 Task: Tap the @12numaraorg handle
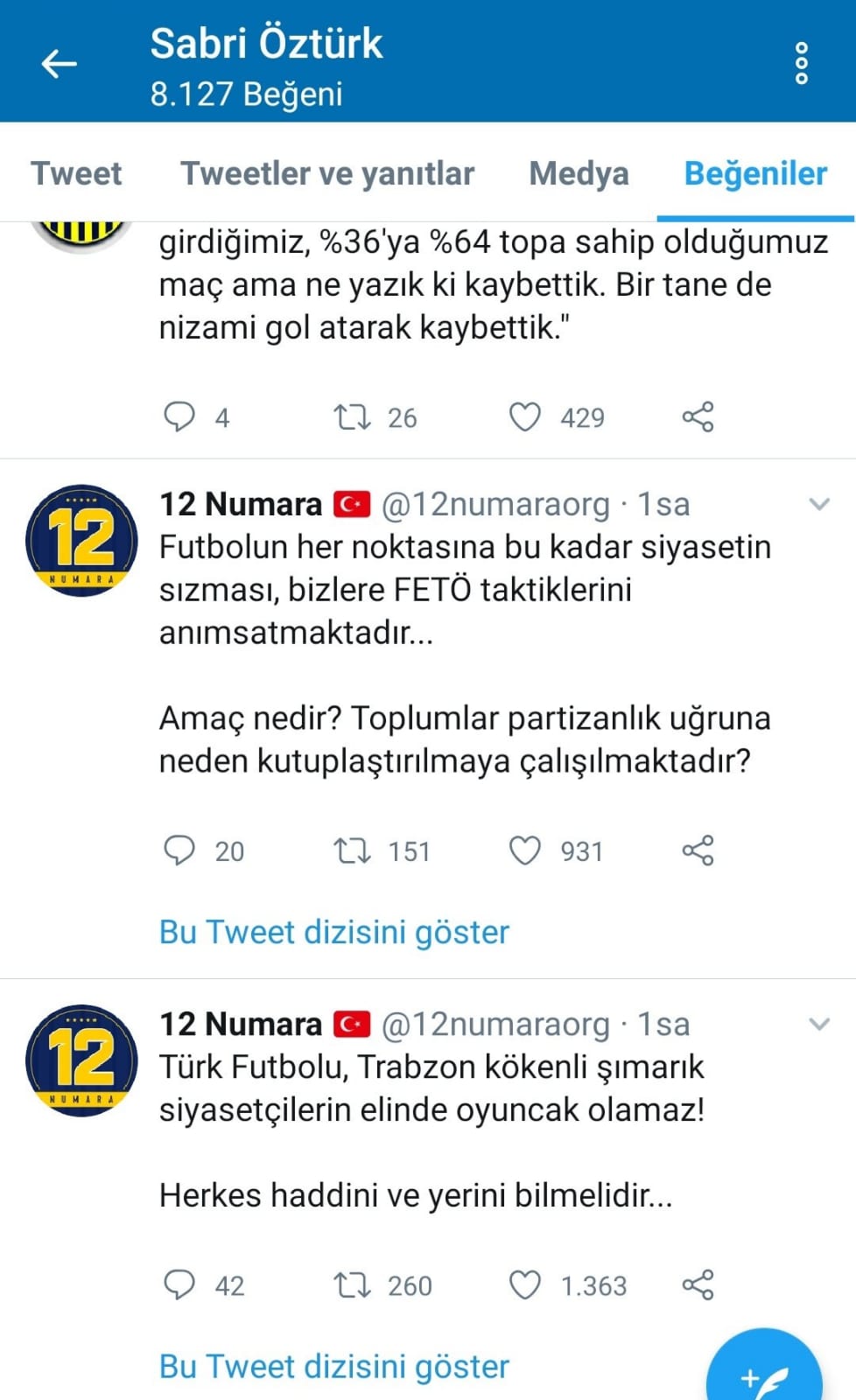coord(493,504)
